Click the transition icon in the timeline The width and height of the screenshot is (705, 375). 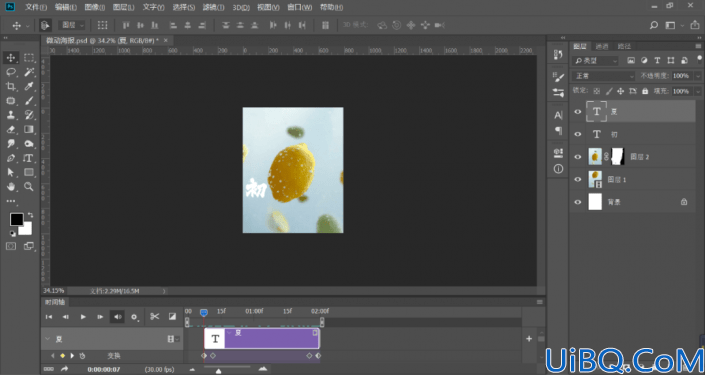pyautogui.click(x=172, y=317)
